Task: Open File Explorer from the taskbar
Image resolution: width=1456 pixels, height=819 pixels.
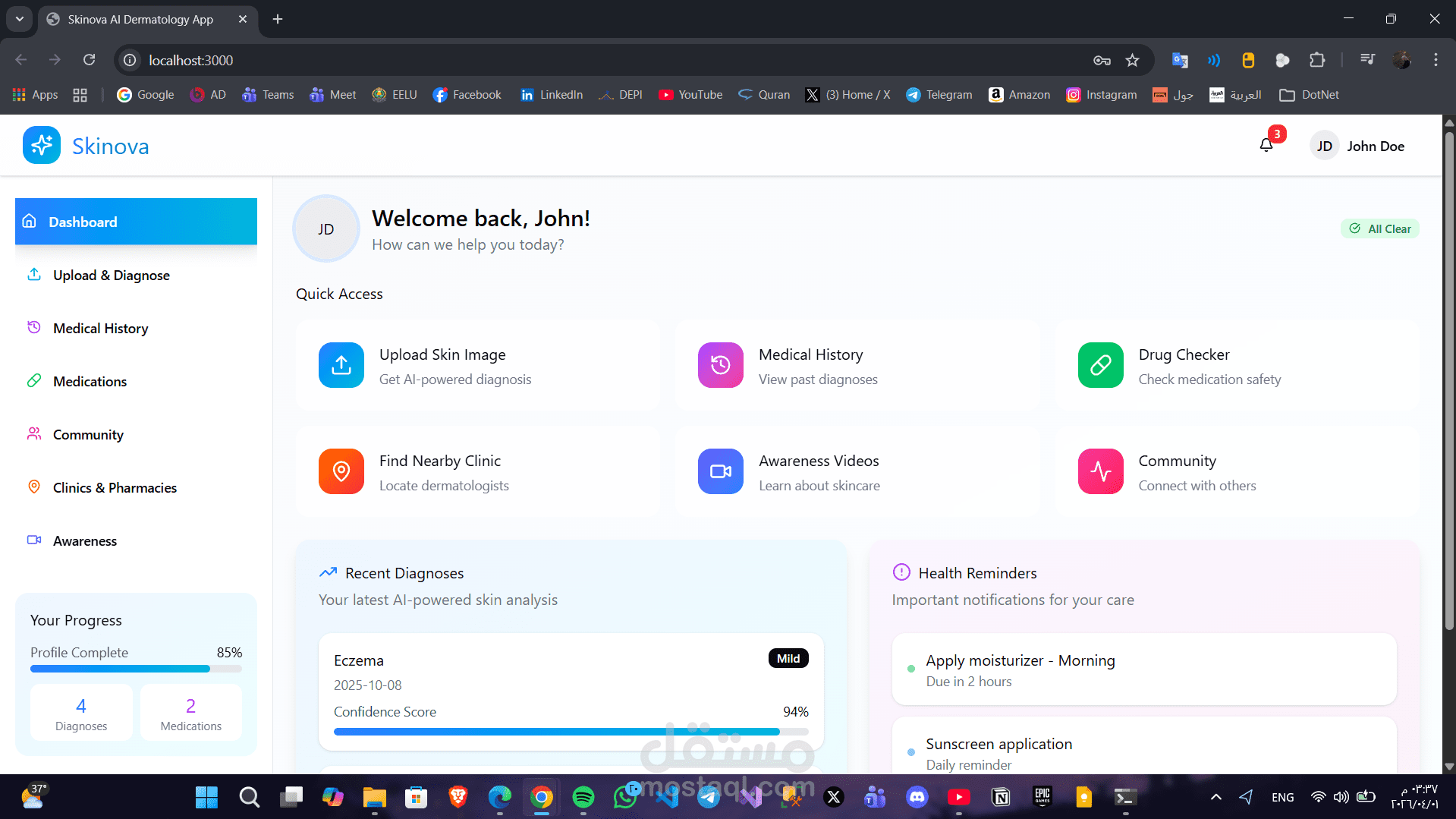Action: click(x=374, y=797)
